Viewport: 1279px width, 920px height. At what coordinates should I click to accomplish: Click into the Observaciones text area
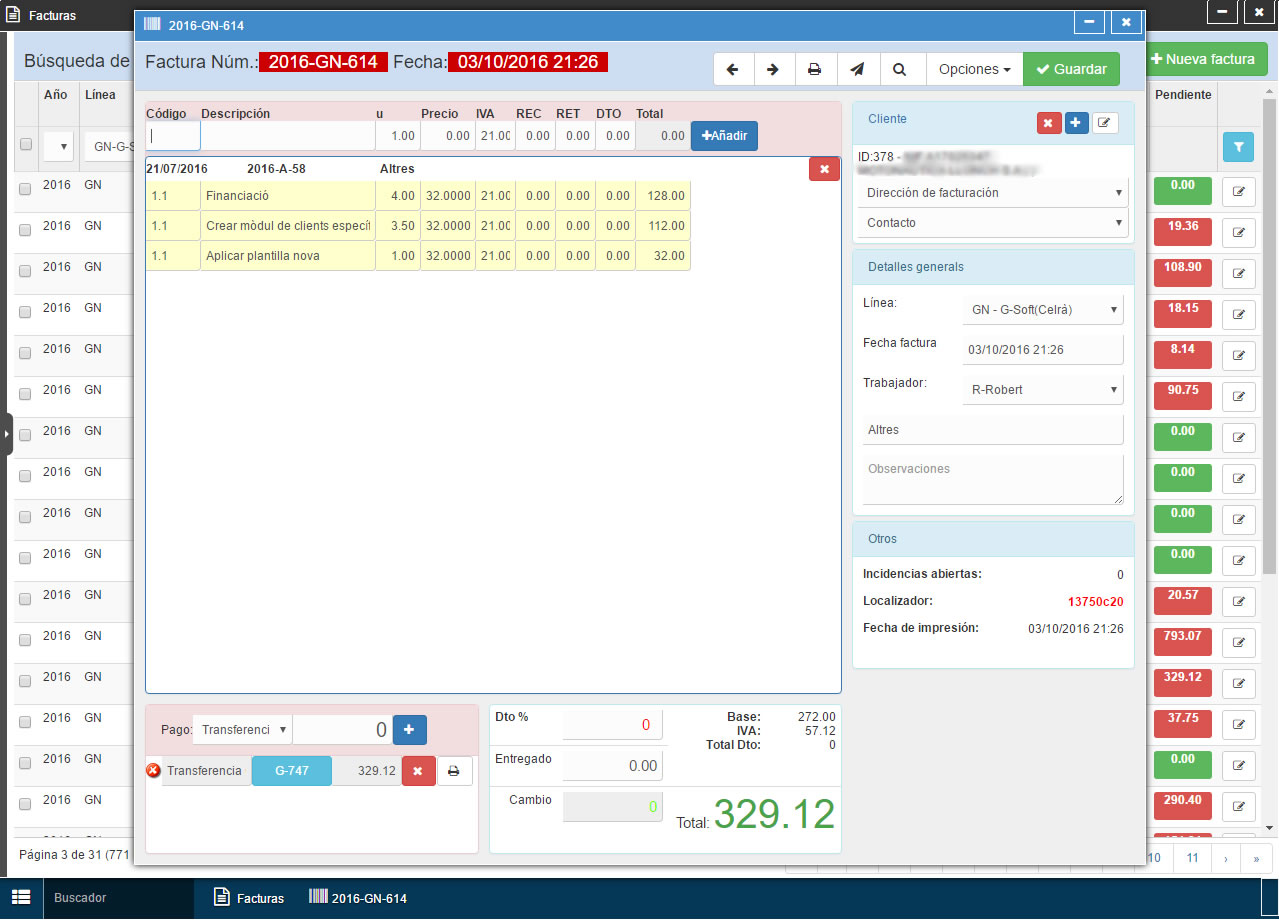(x=992, y=480)
